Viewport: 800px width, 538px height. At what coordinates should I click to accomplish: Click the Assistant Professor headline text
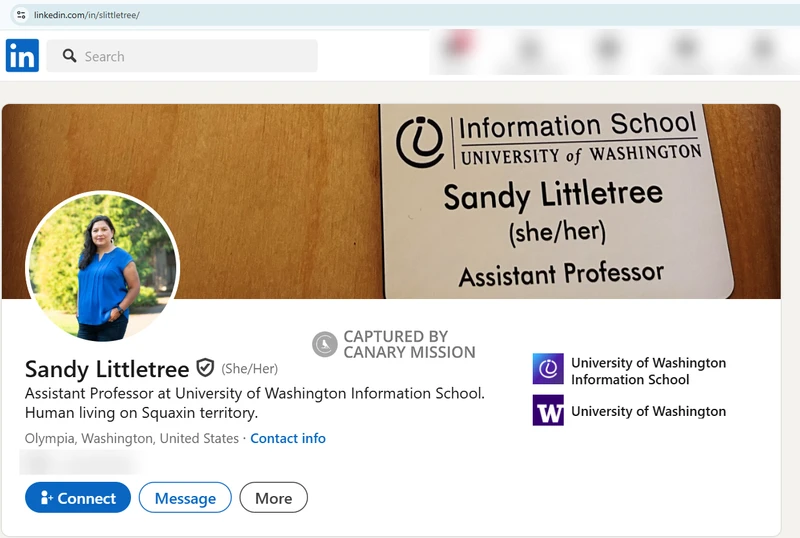[255, 393]
